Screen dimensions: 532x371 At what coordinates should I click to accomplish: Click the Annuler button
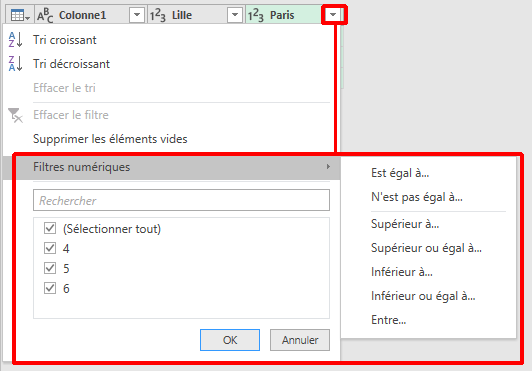pyautogui.click(x=300, y=340)
